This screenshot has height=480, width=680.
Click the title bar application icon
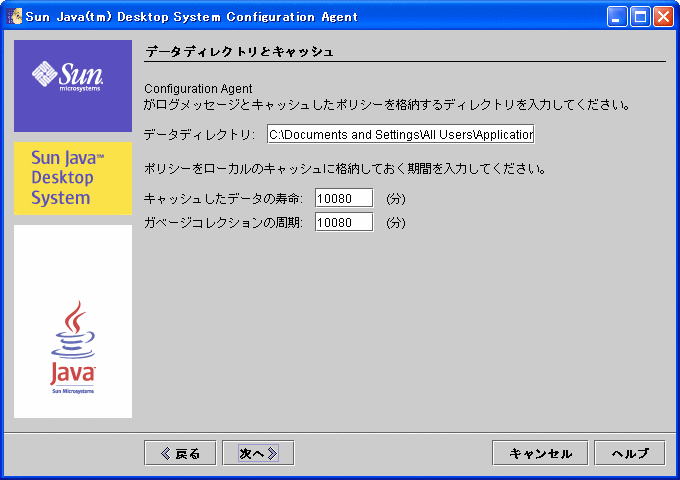click(14, 16)
